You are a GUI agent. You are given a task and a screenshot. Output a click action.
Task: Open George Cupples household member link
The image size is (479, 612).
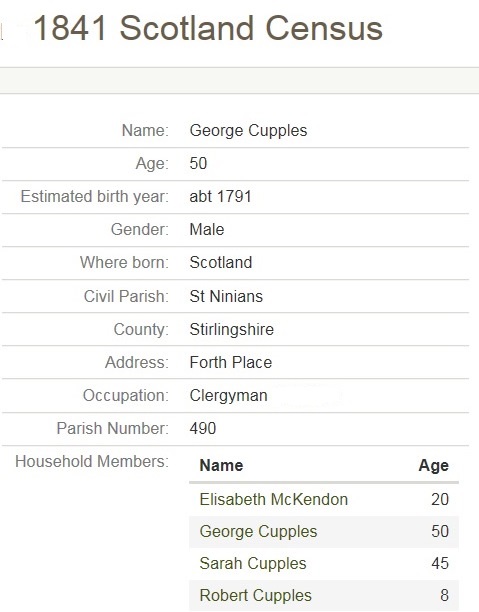(258, 532)
